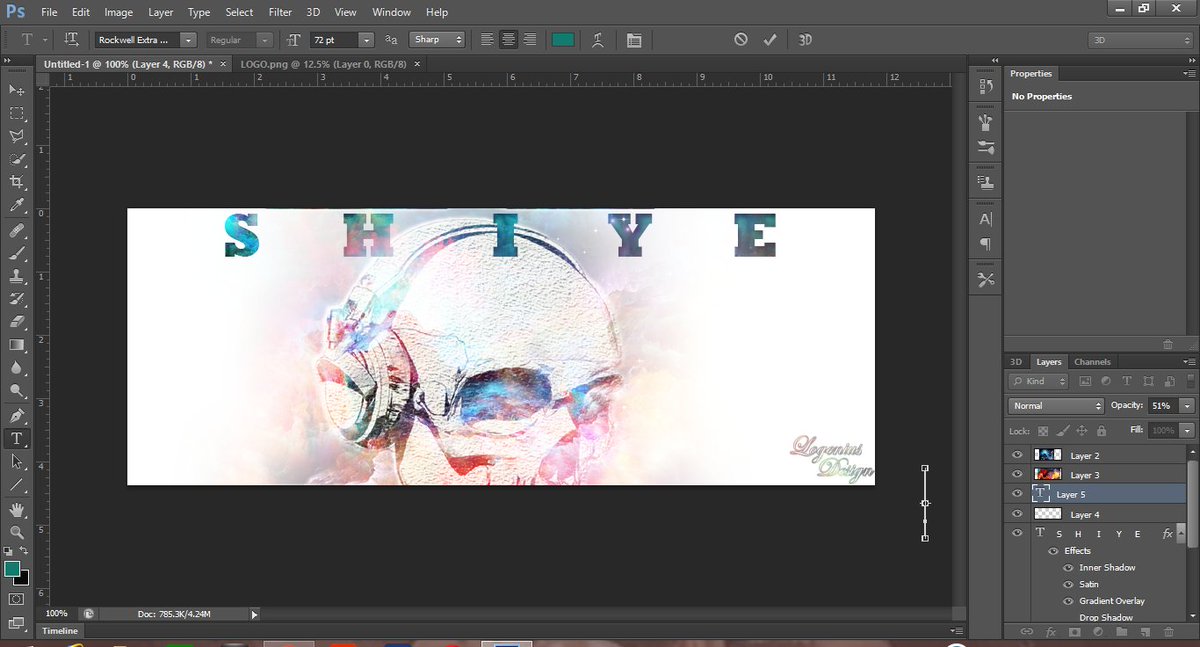Cancel current text edits
The height and width of the screenshot is (647, 1200).
[x=741, y=40]
